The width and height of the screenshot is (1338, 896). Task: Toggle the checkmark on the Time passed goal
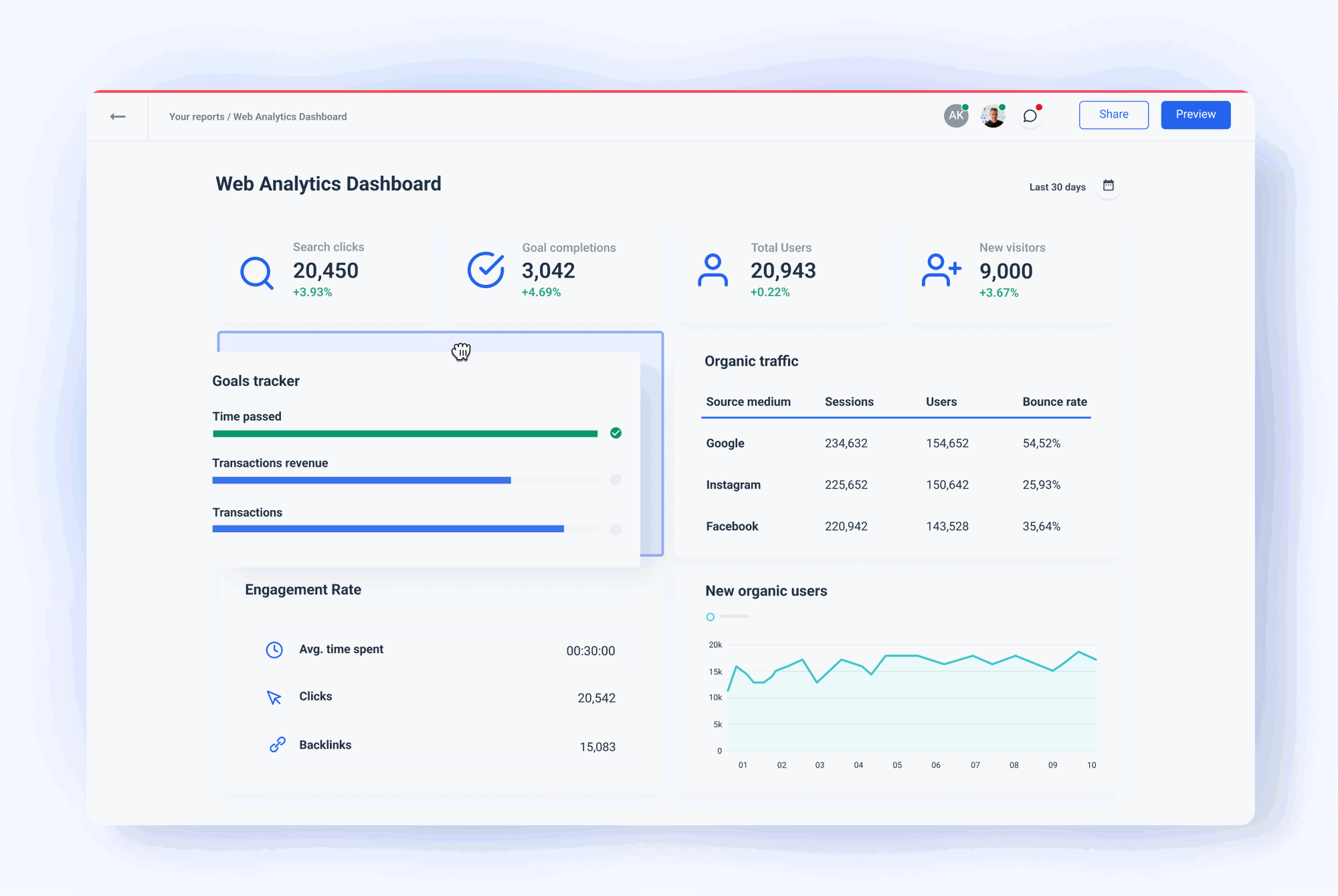[615, 433]
